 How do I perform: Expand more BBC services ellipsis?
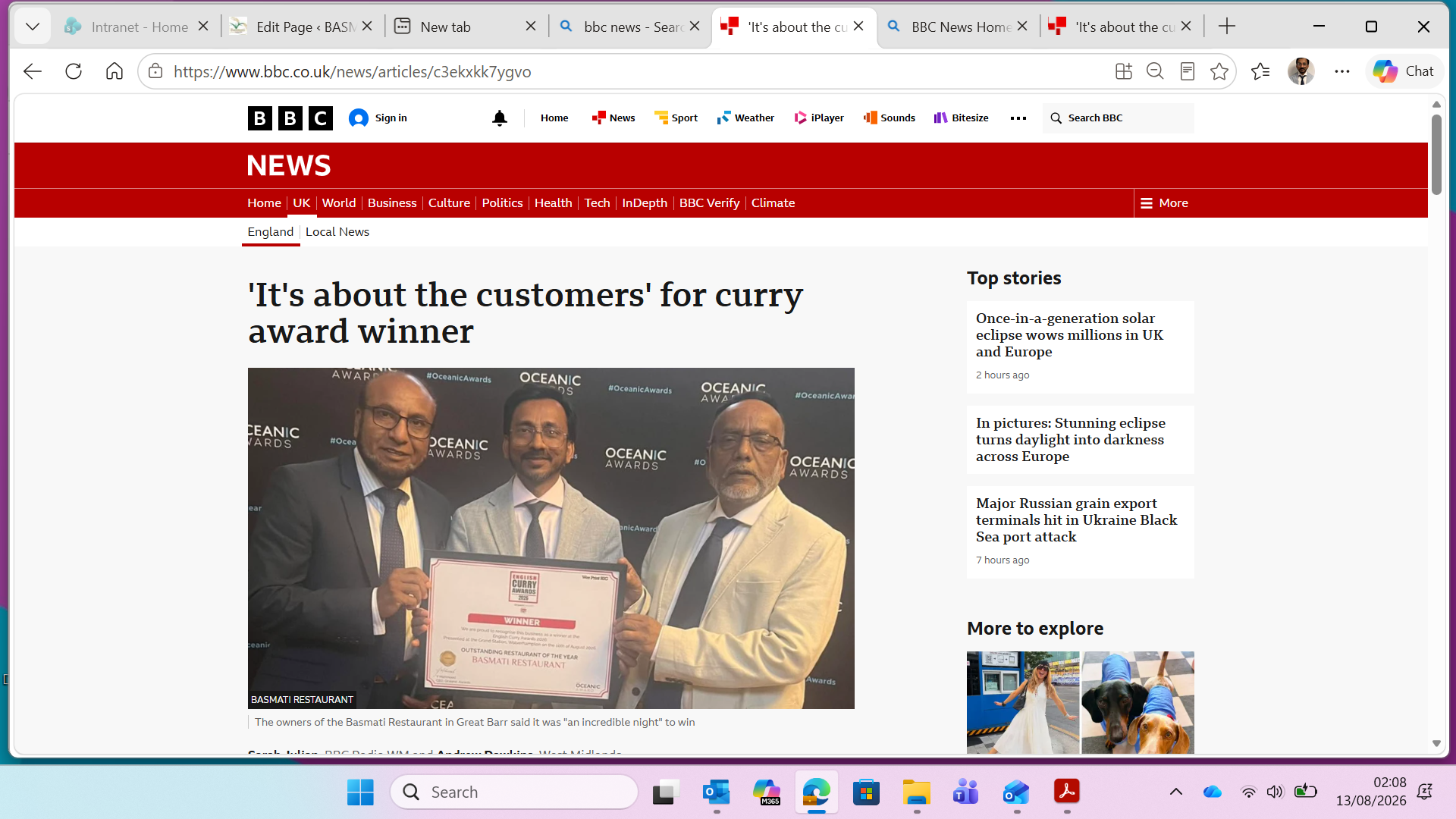1018,118
